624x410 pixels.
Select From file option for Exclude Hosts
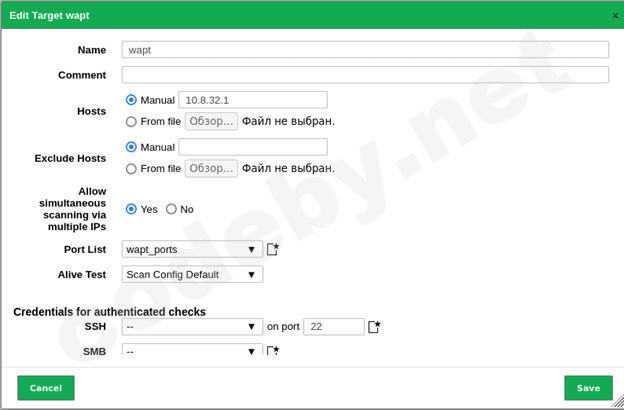131,169
